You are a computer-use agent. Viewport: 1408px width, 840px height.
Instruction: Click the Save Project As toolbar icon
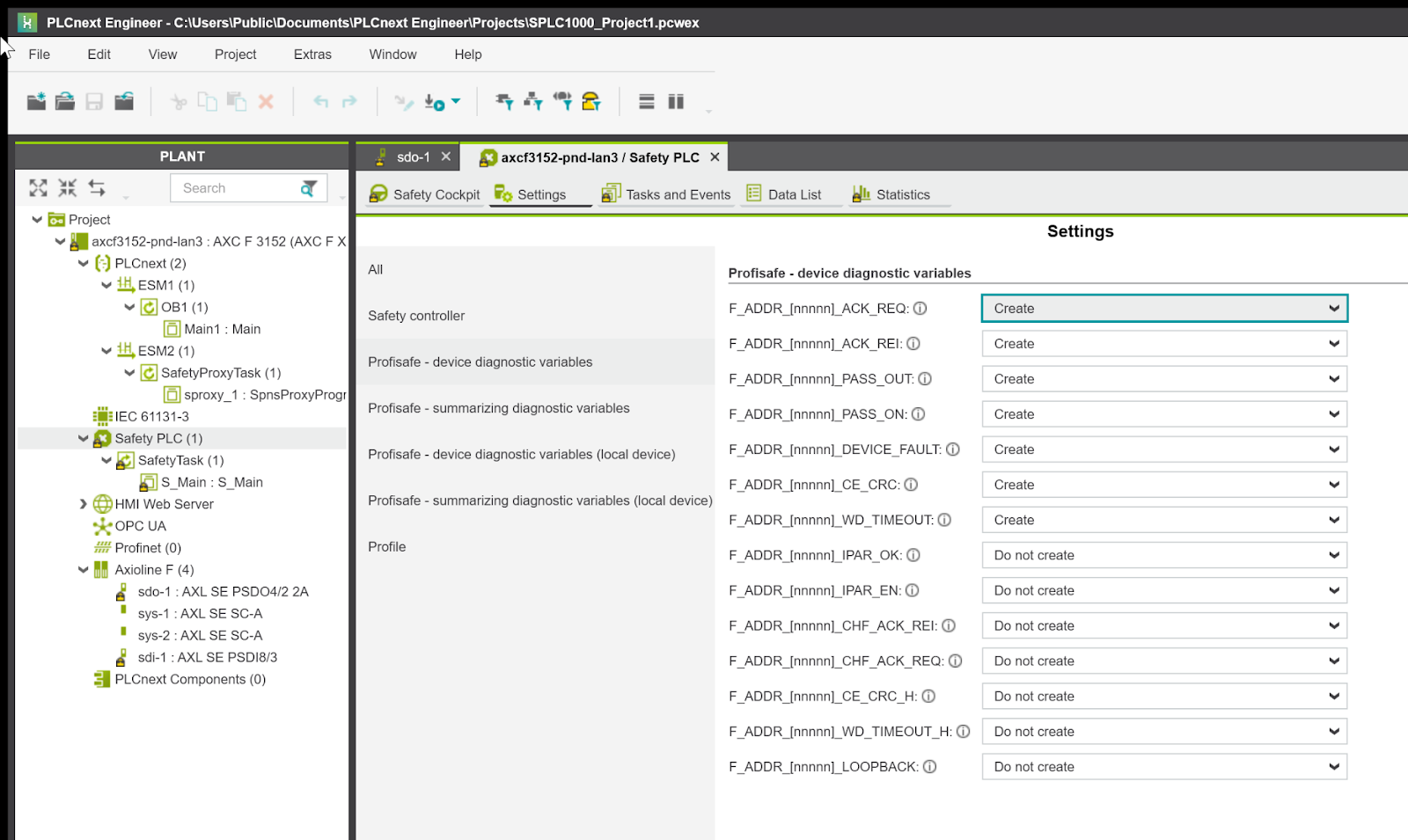coord(124,101)
